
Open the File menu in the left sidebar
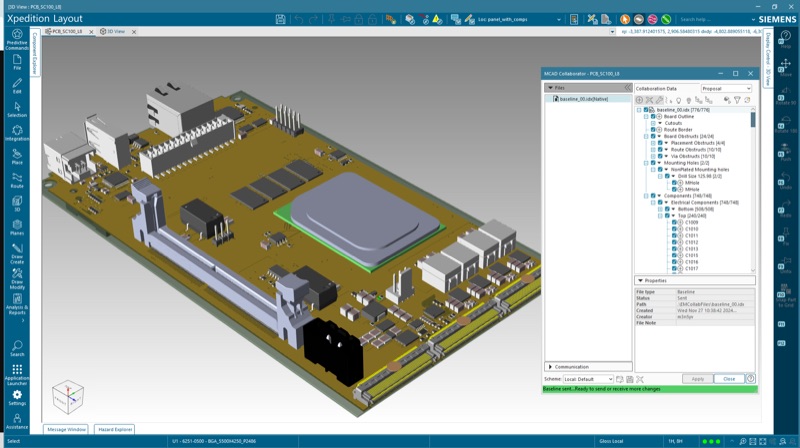[17, 62]
